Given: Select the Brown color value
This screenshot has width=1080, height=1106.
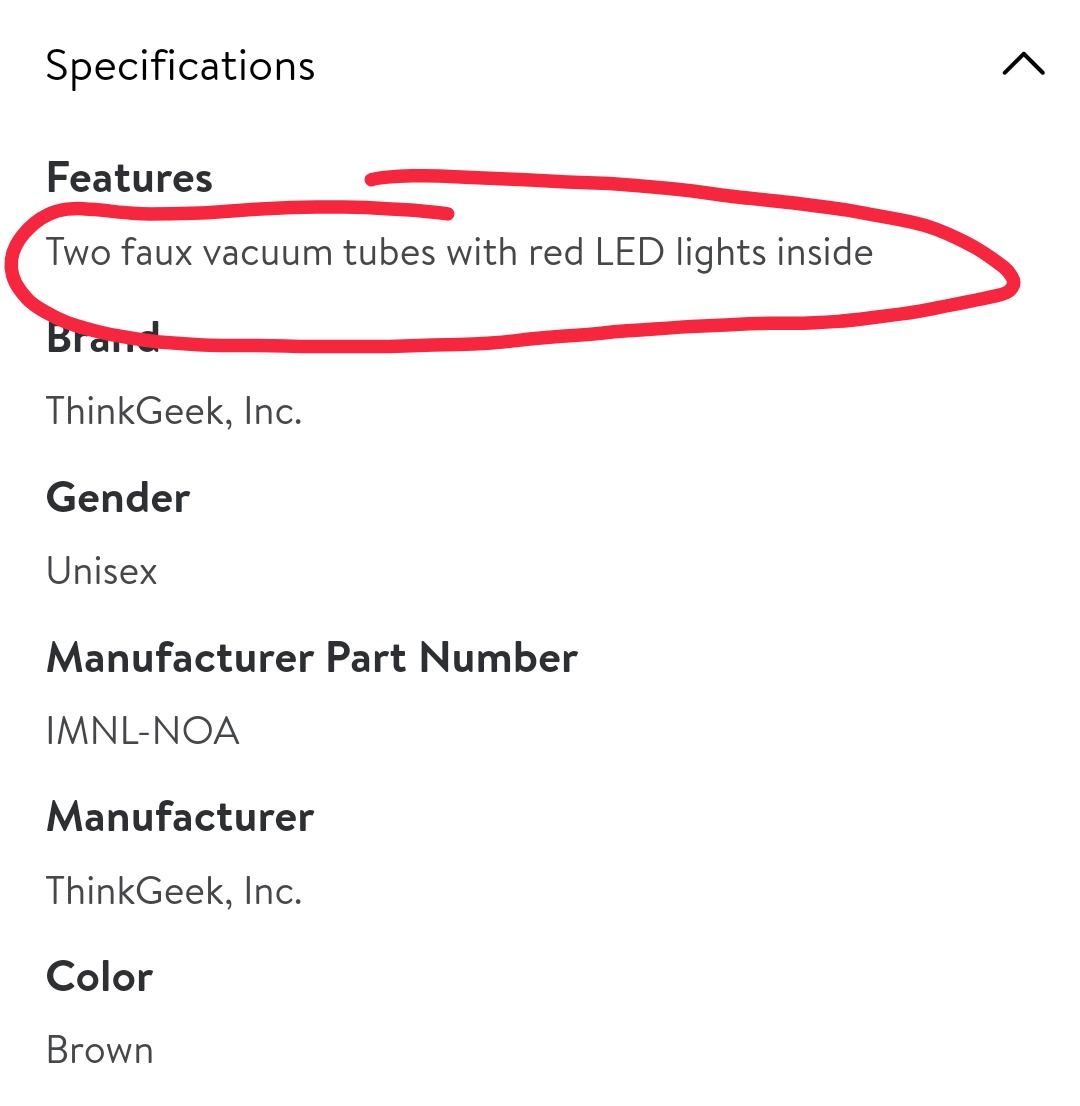Looking at the screenshot, I should [99, 1050].
